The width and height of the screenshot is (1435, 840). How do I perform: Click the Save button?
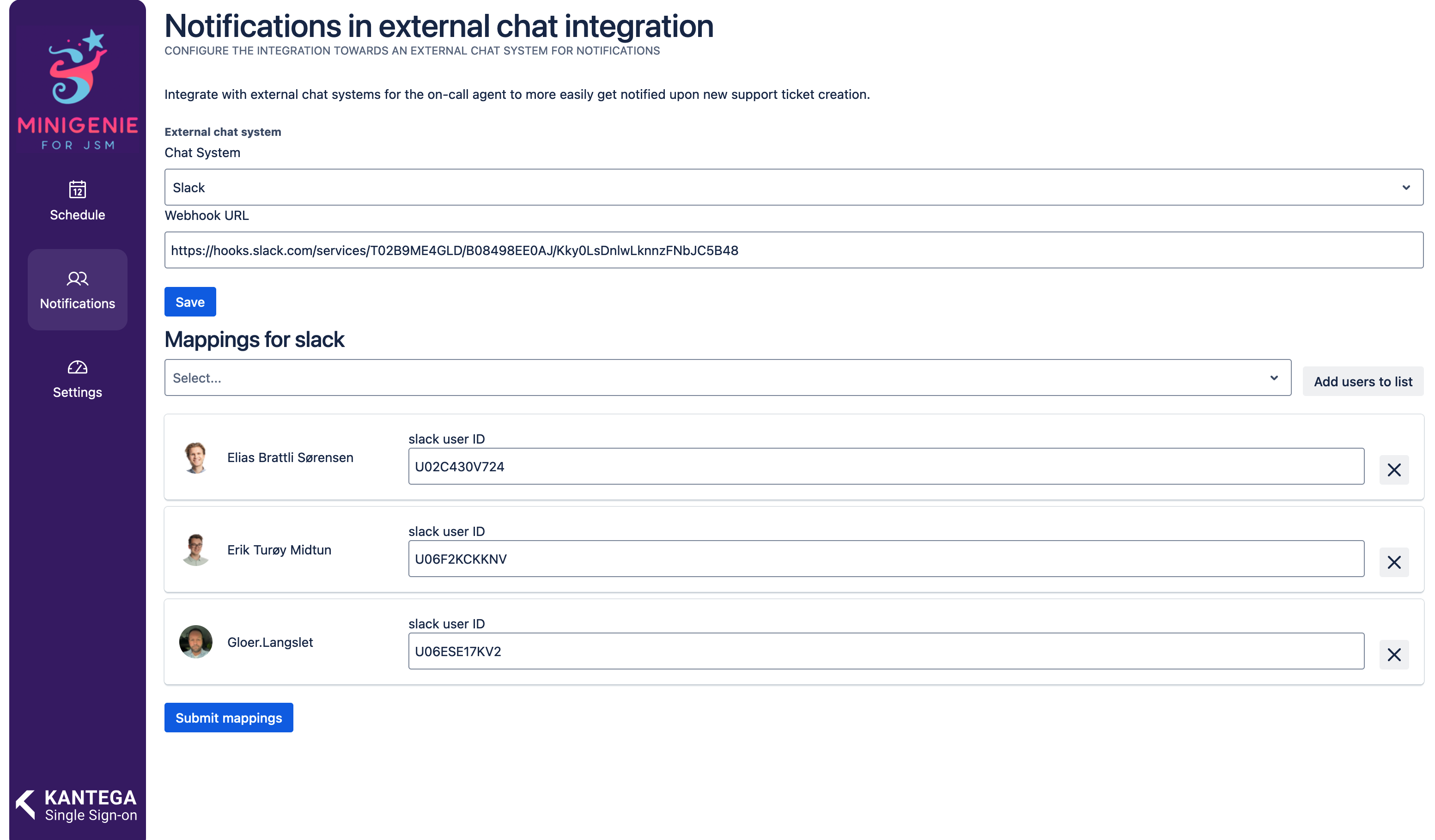click(190, 302)
